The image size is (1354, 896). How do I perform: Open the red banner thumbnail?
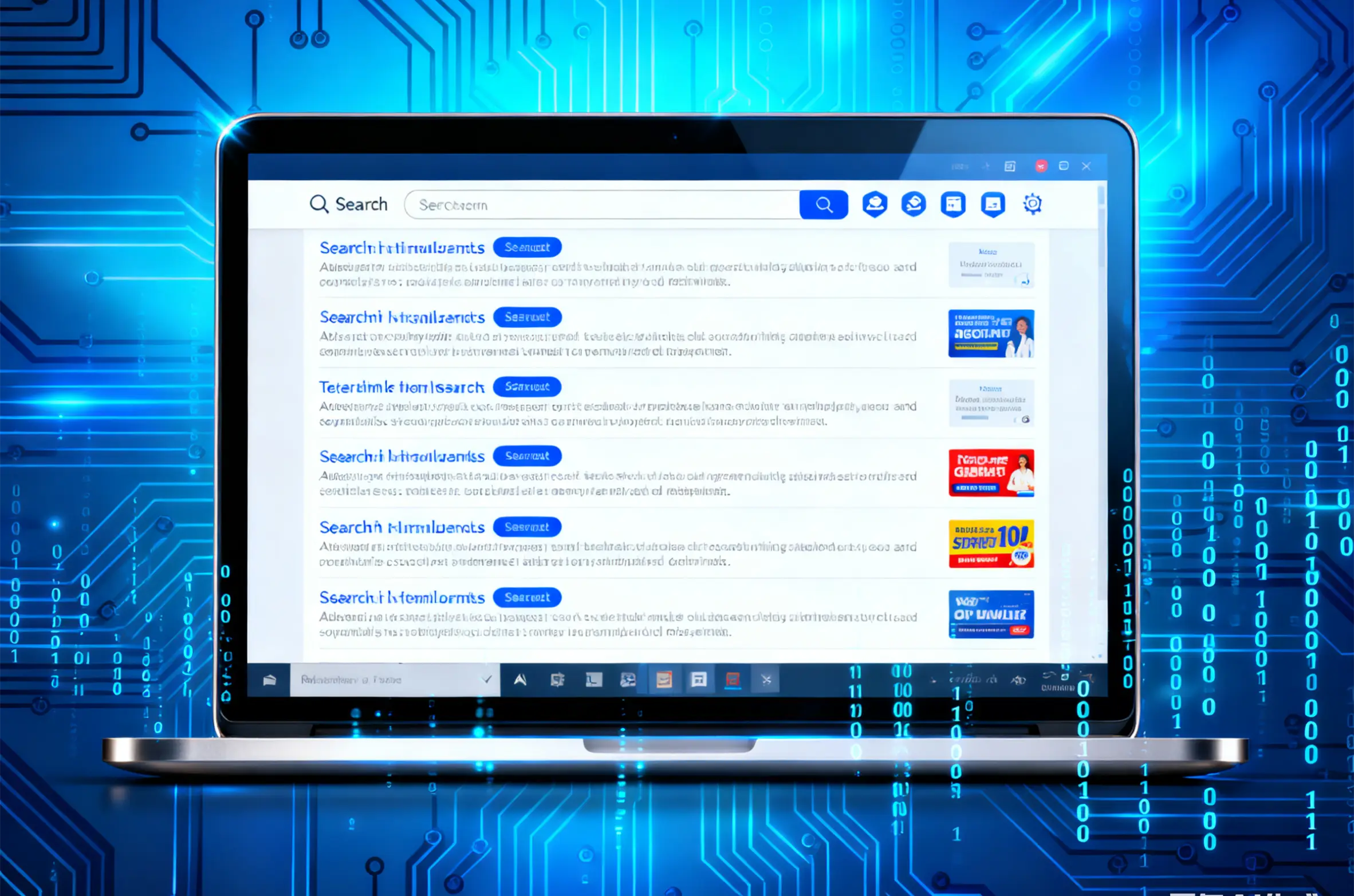click(x=991, y=473)
